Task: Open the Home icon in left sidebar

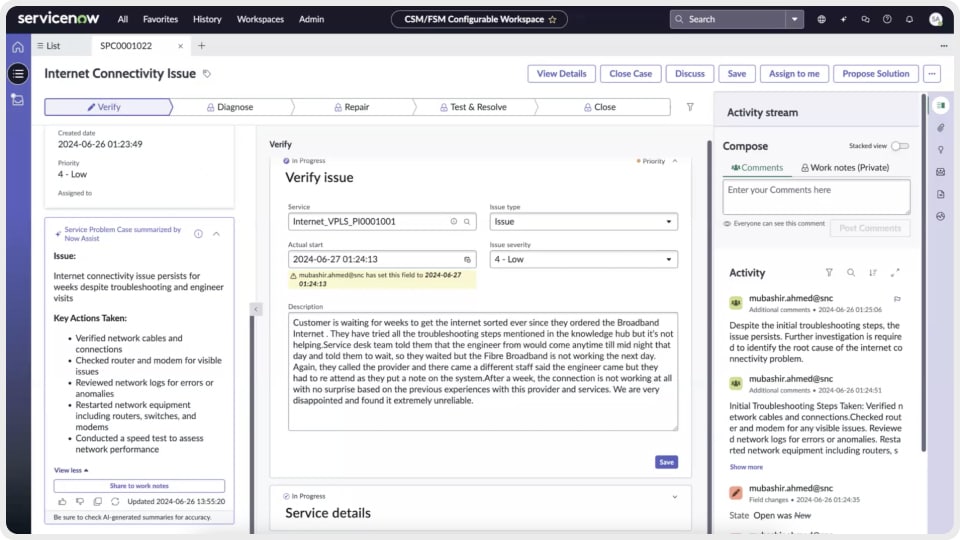Action: [18, 47]
